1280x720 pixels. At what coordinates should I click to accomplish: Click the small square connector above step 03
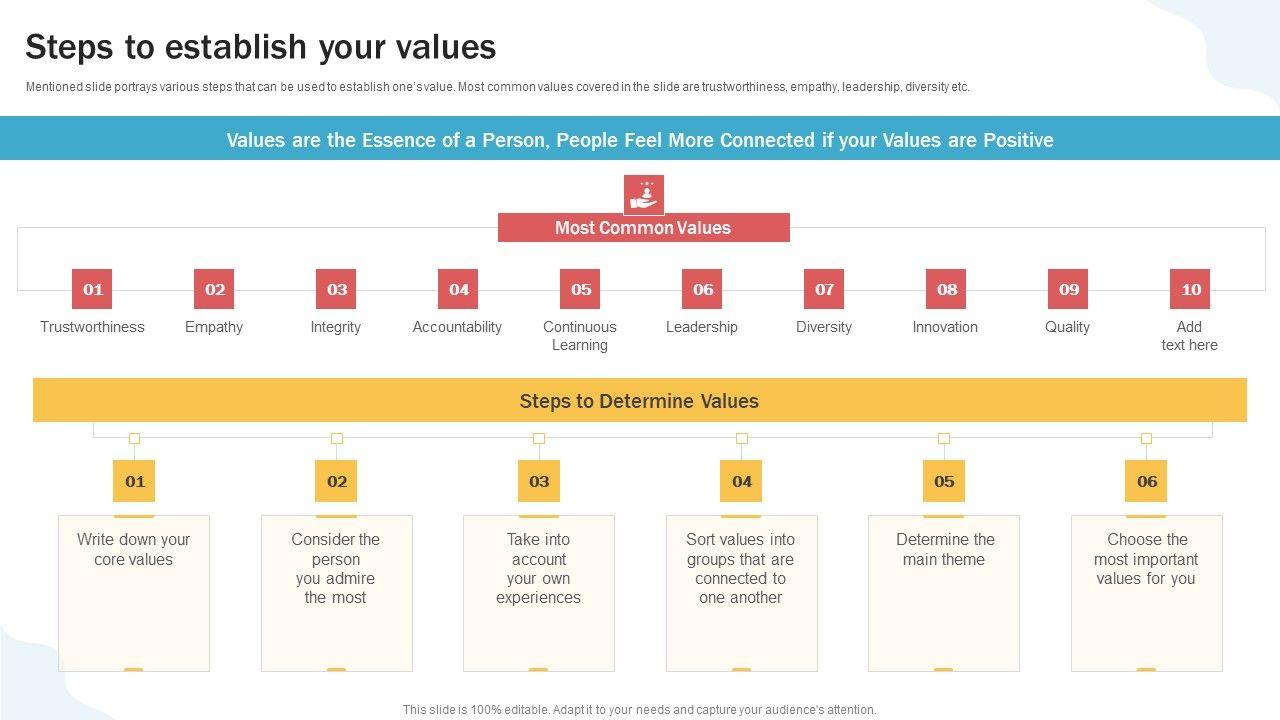pyautogui.click(x=539, y=438)
